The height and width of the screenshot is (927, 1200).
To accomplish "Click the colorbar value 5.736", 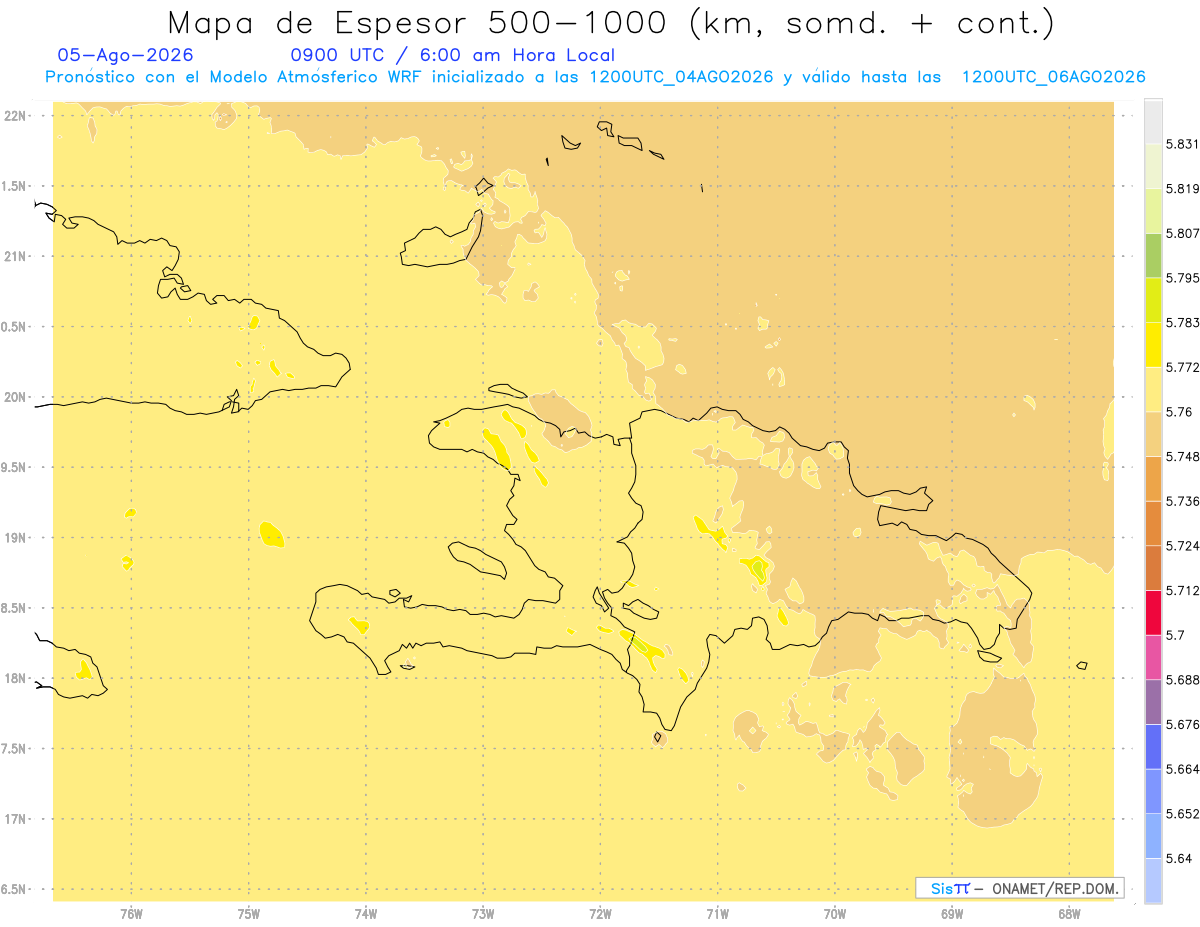I will tap(1183, 501).
